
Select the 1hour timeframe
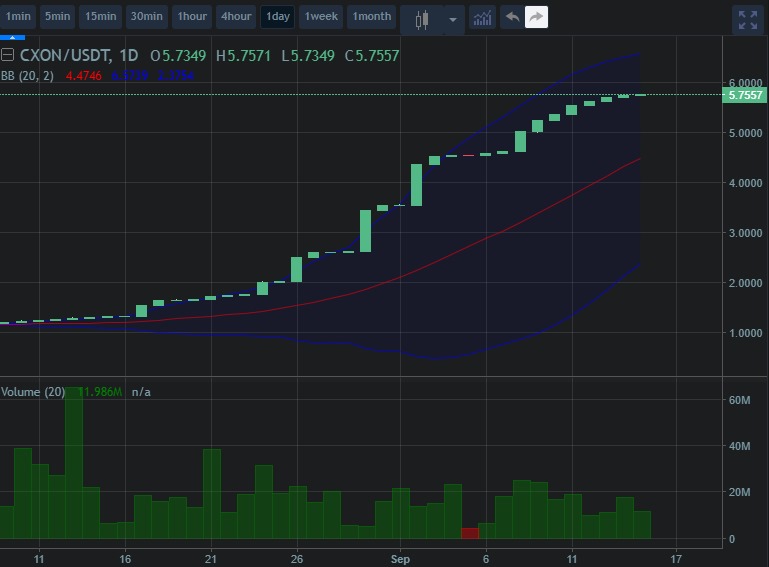click(192, 17)
